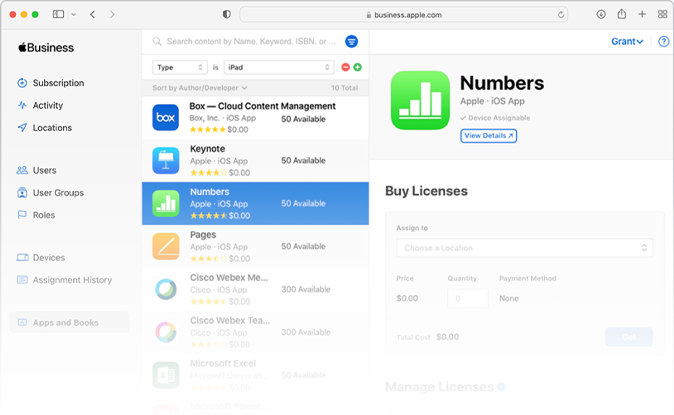Click the business.apple.com address bar
The height and width of the screenshot is (415, 674).
(x=404, y=15)
